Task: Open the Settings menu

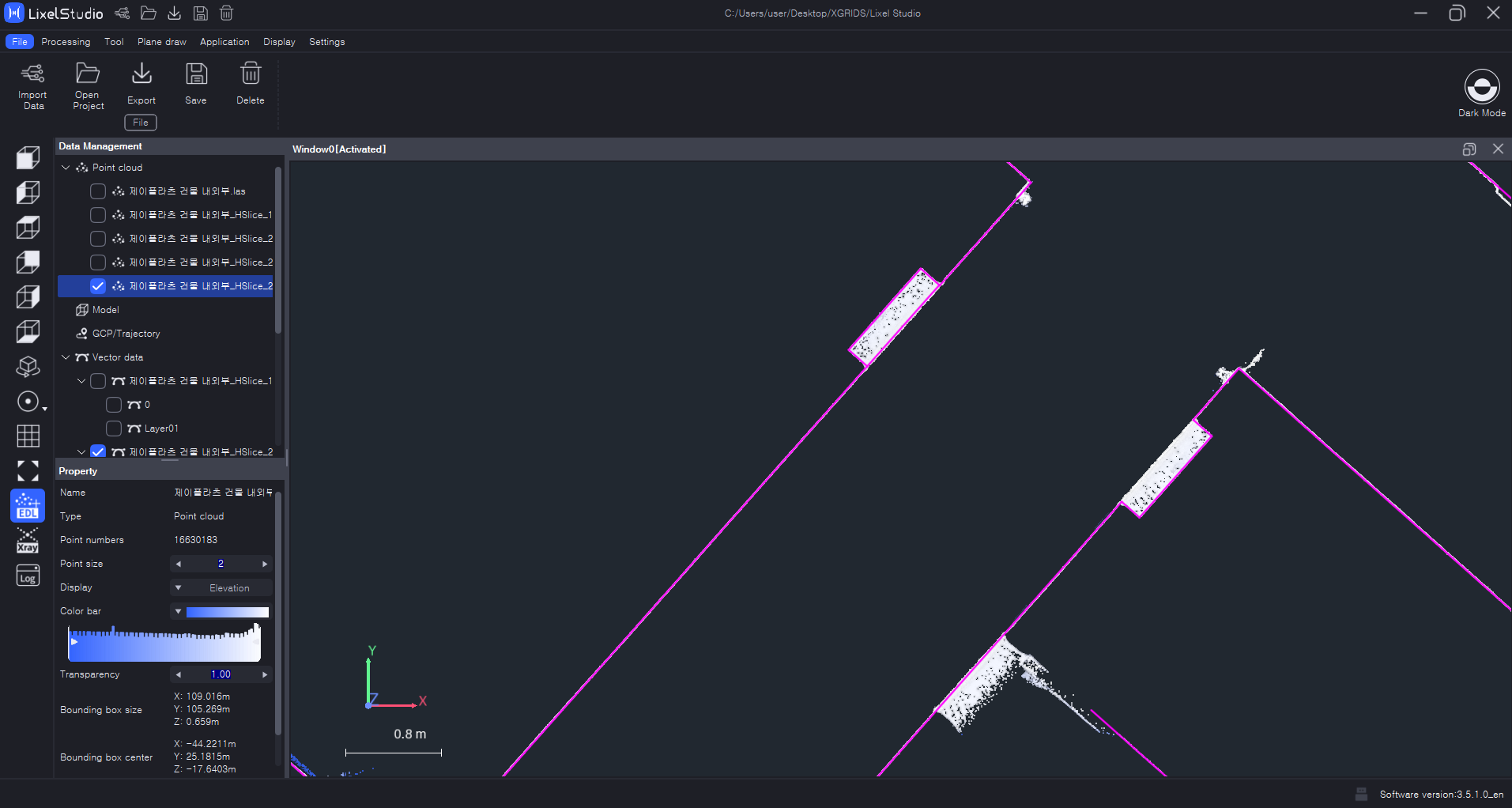Action: coord(326,42)
